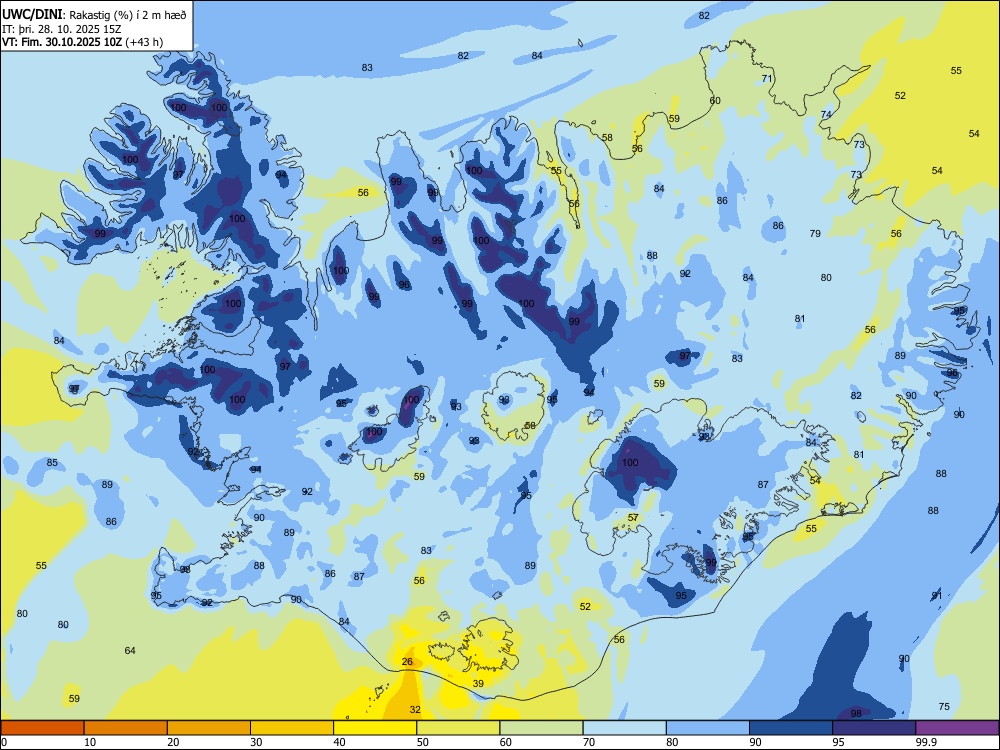The image size is (1000, 750).
Task: Select the bright yellow 40–50 legend swatch
Action: (x=375, y=728)
